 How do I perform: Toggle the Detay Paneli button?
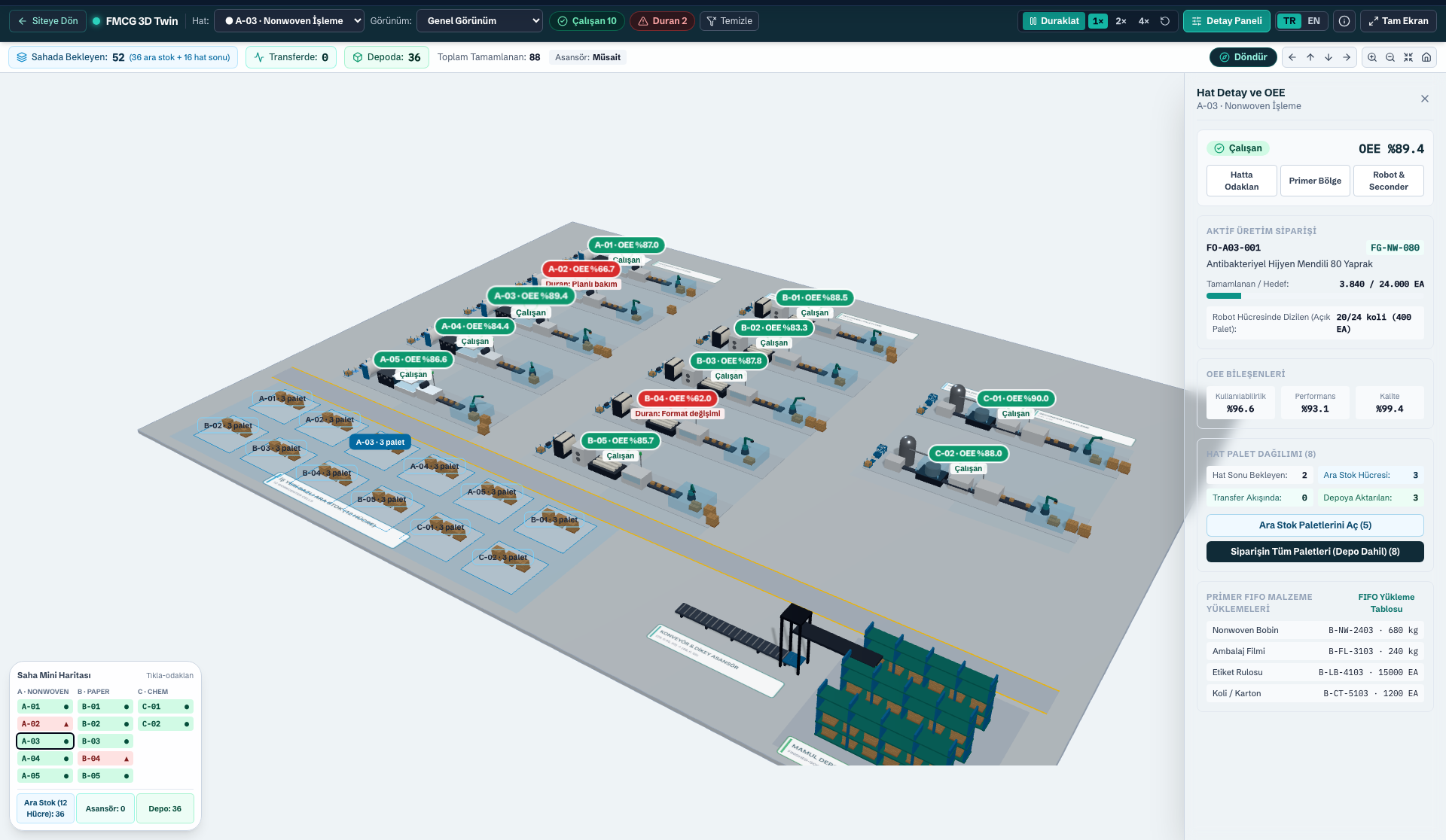[1227, 21]
